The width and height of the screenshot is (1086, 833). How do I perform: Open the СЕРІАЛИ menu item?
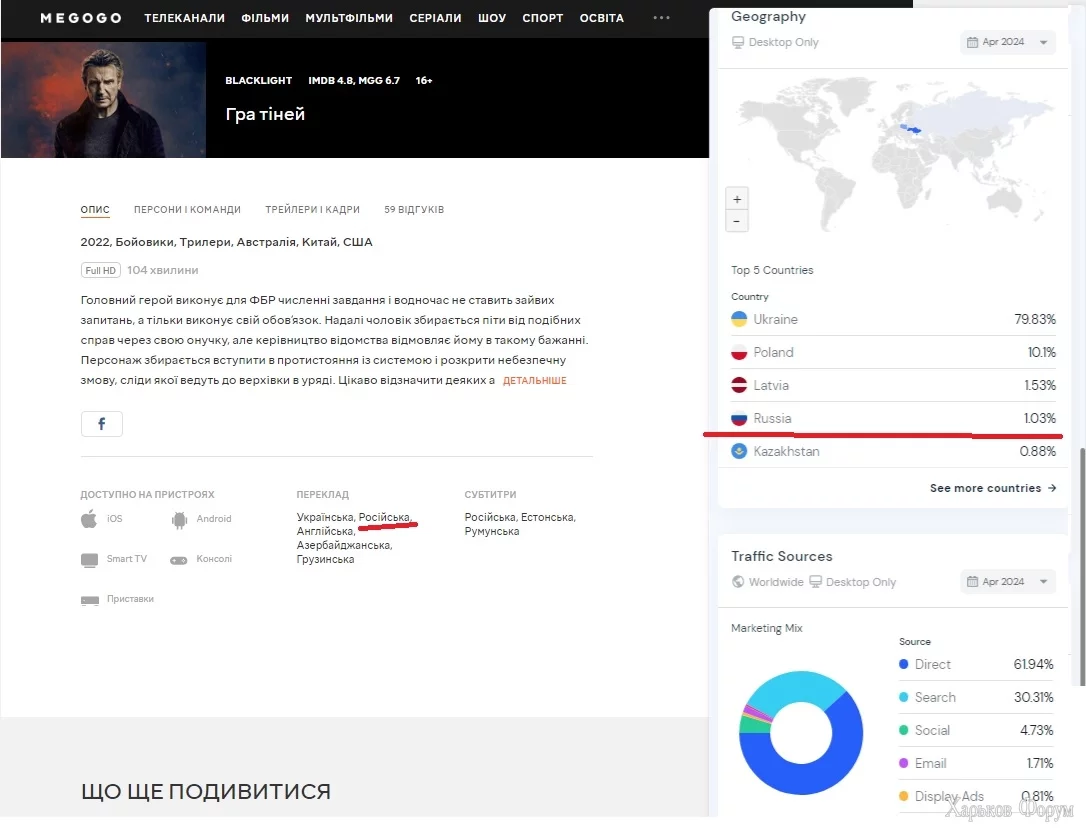[x=435, y=18]
